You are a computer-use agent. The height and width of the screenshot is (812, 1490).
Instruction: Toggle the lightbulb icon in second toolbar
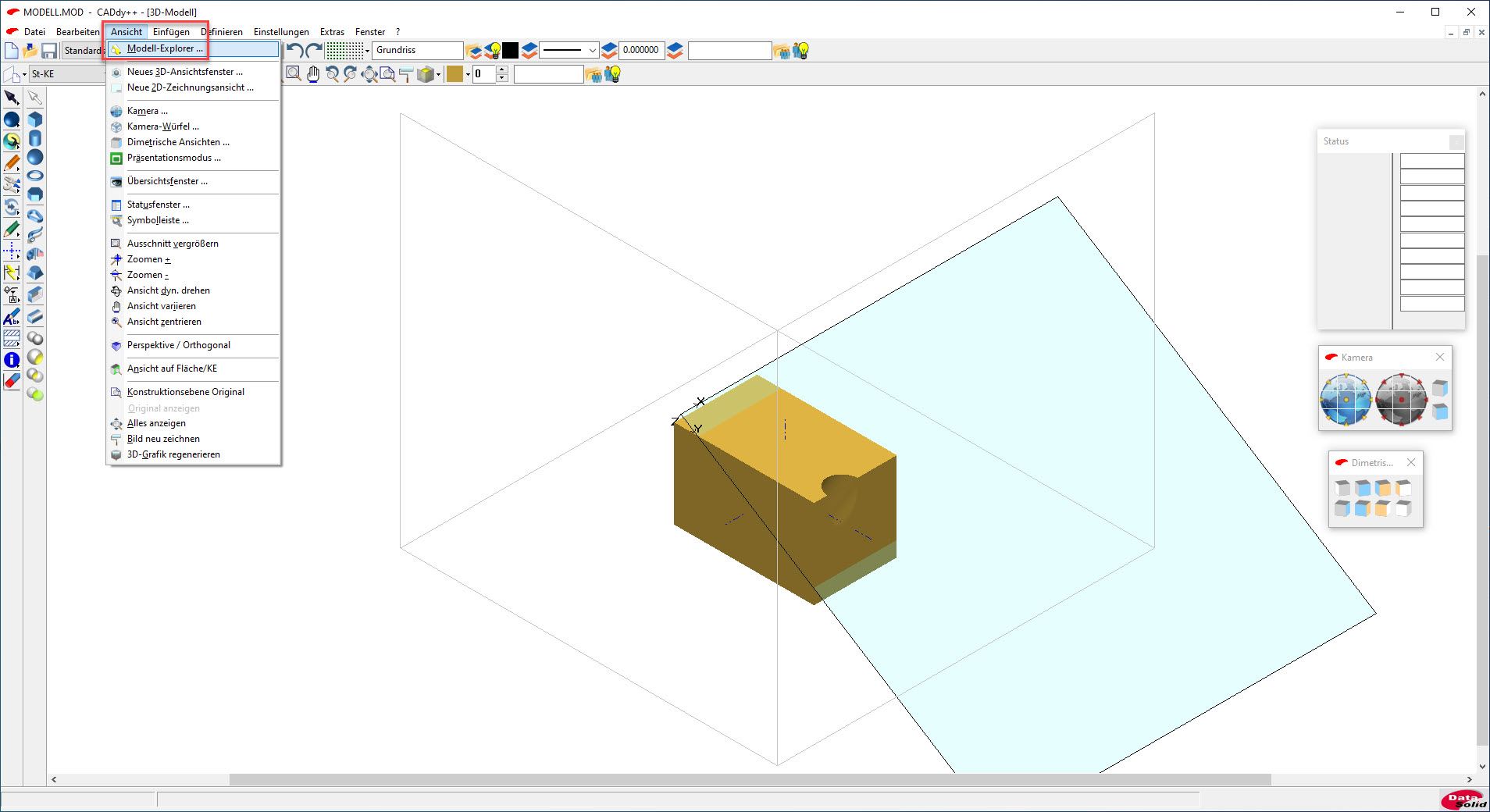613,74
